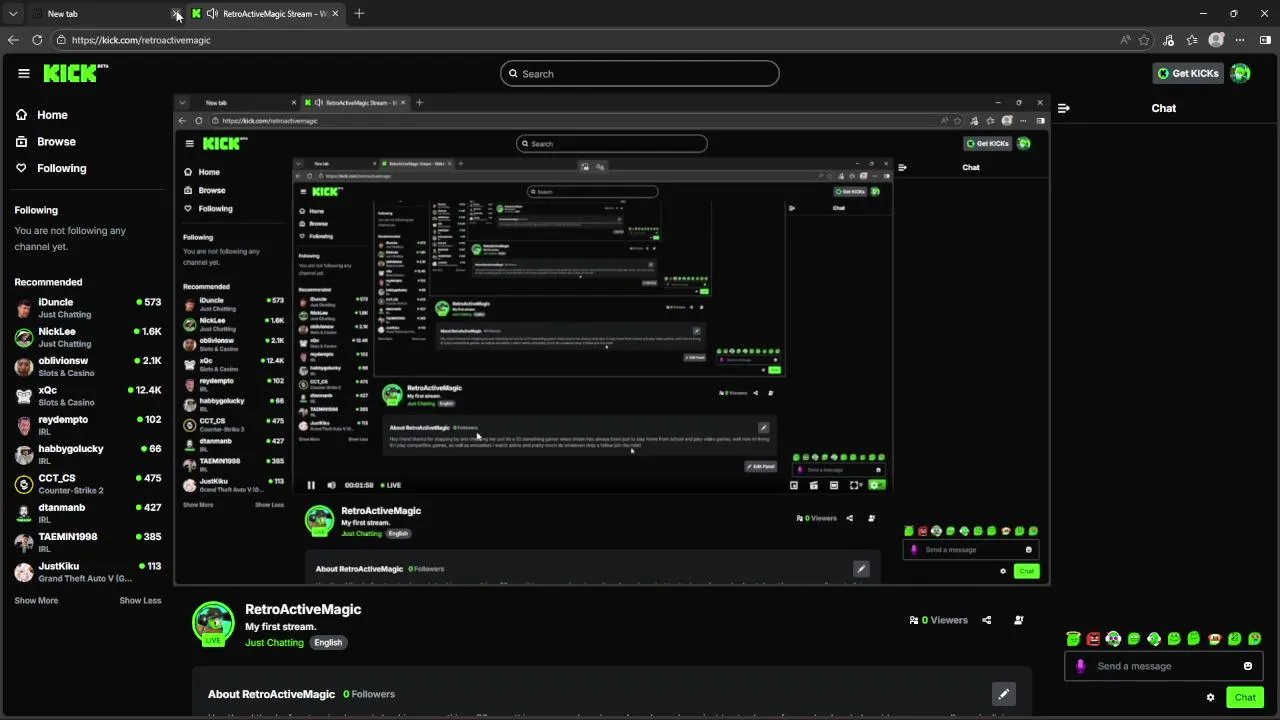This screenshot has height=720, width=1280.
Task: Toggle the Kick sidebar hamburger menu
Action: point(24,73)
